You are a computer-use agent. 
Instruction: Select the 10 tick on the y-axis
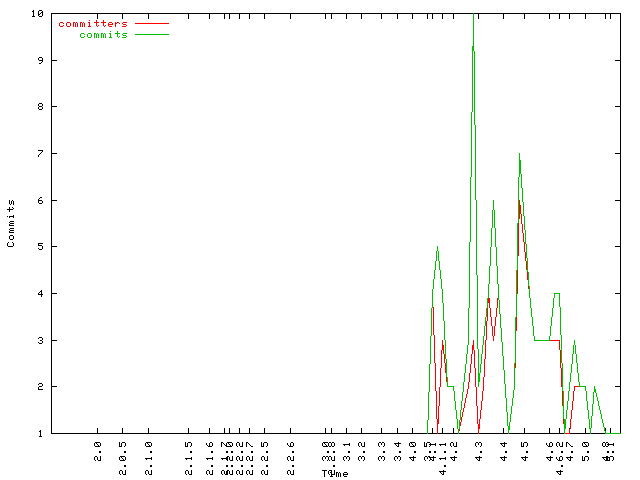(x=36, y=13)
